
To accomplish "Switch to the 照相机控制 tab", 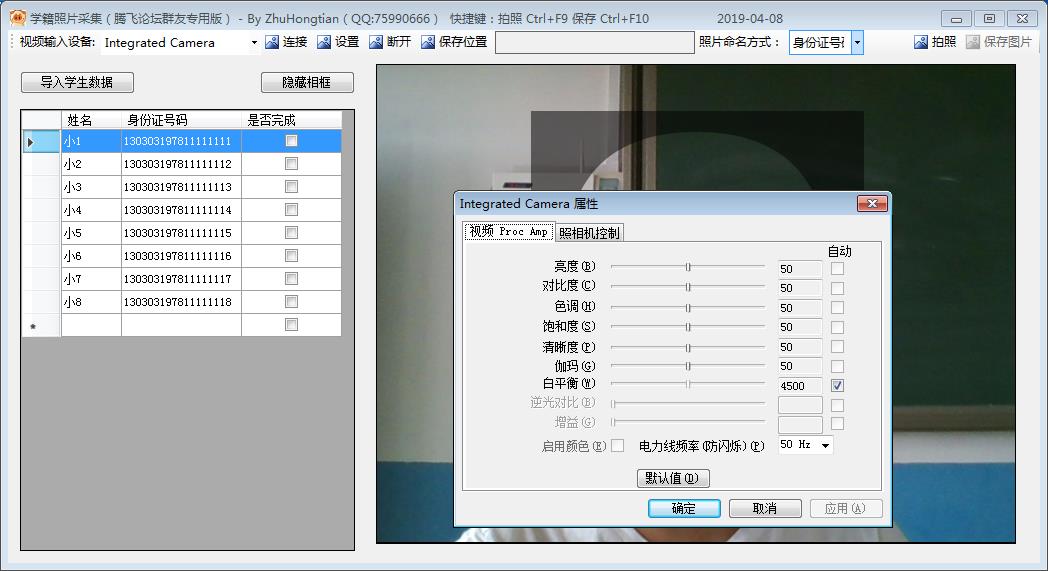I will [x=590, y=233].
